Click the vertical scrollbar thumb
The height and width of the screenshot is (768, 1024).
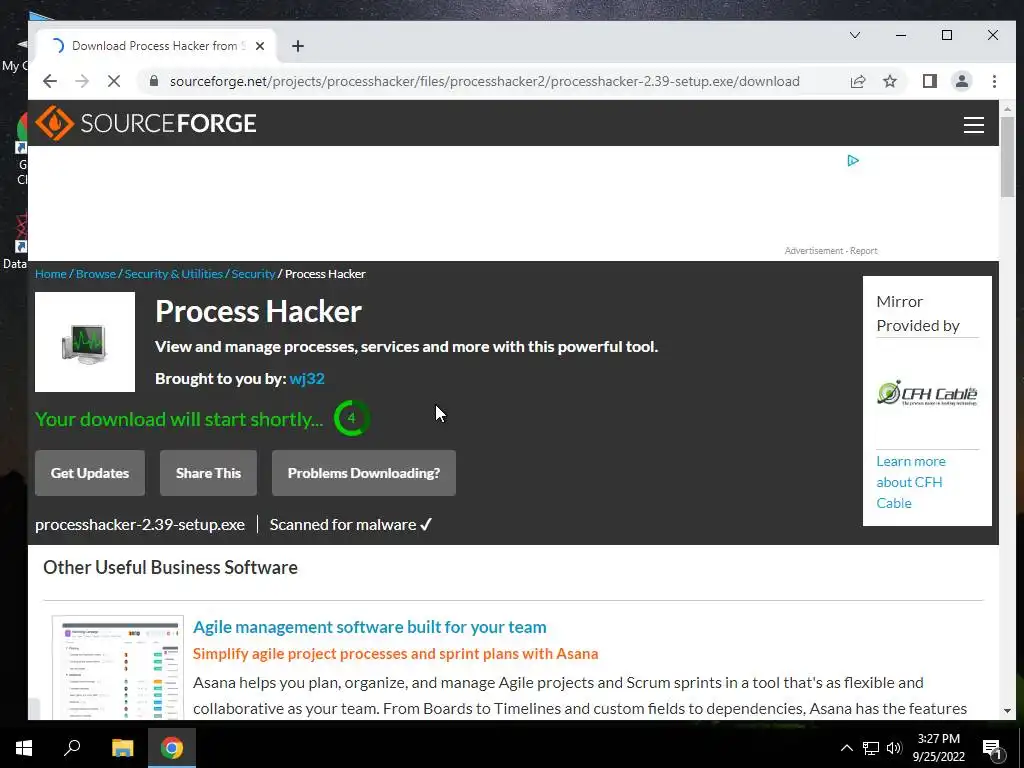(x=1007, y=157)
